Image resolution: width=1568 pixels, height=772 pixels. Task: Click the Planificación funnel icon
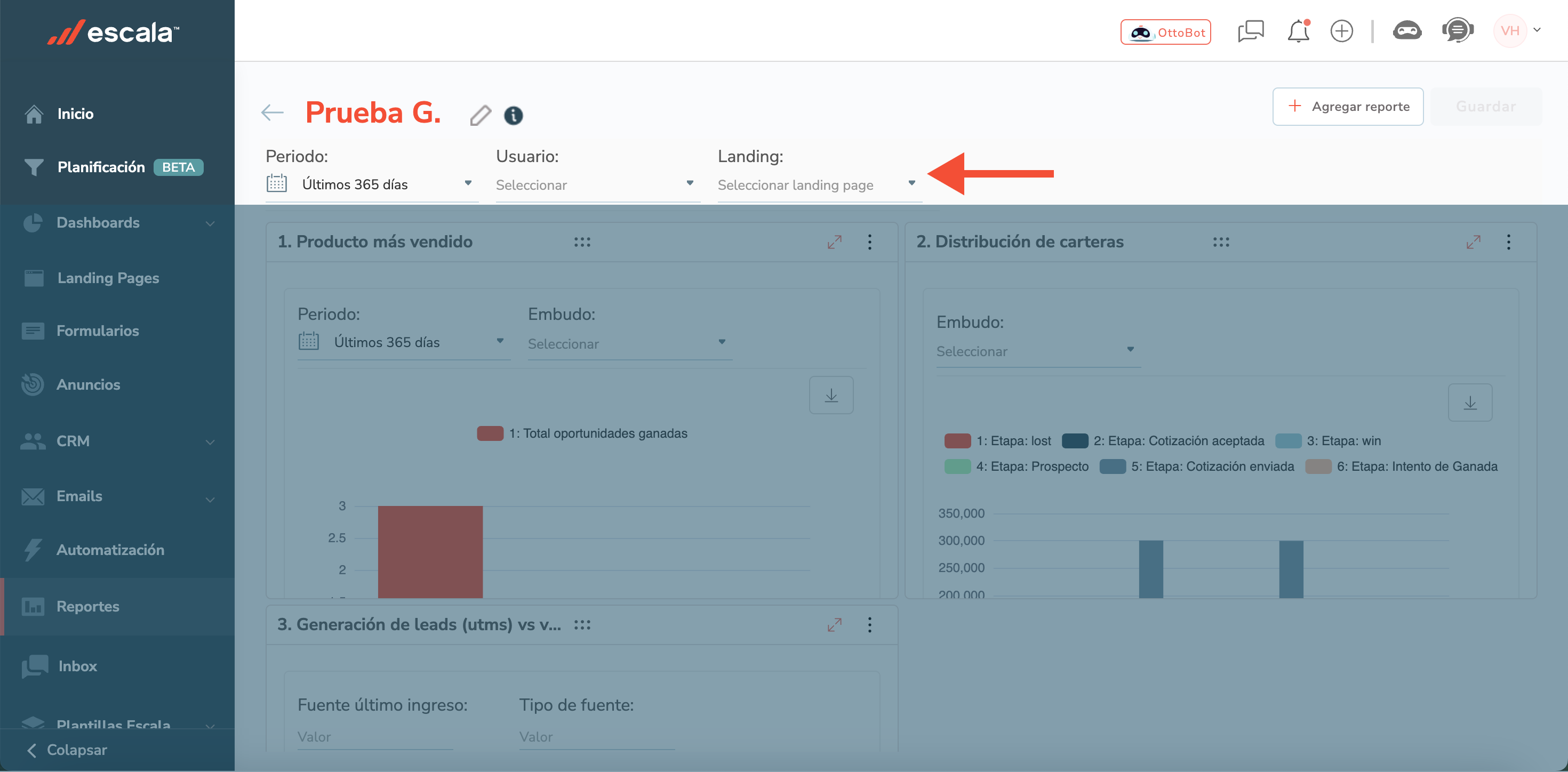[x=34, y=167]
